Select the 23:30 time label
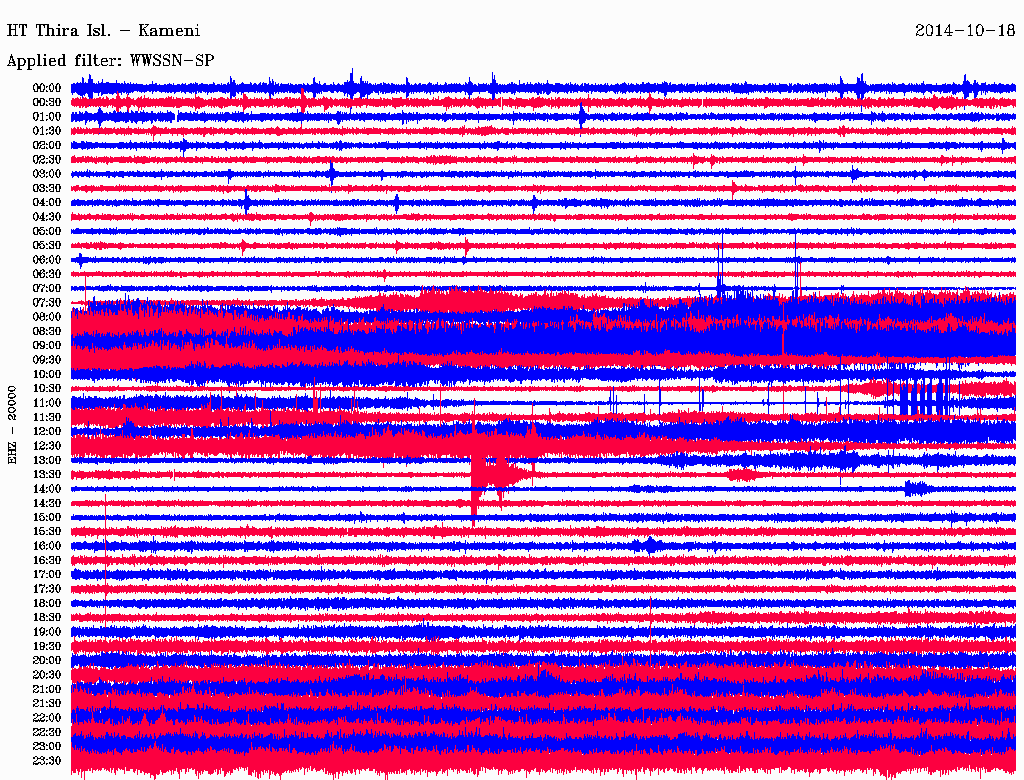Image resolution: width=1024 pixels, height=780 pixels. pos(47,761)
